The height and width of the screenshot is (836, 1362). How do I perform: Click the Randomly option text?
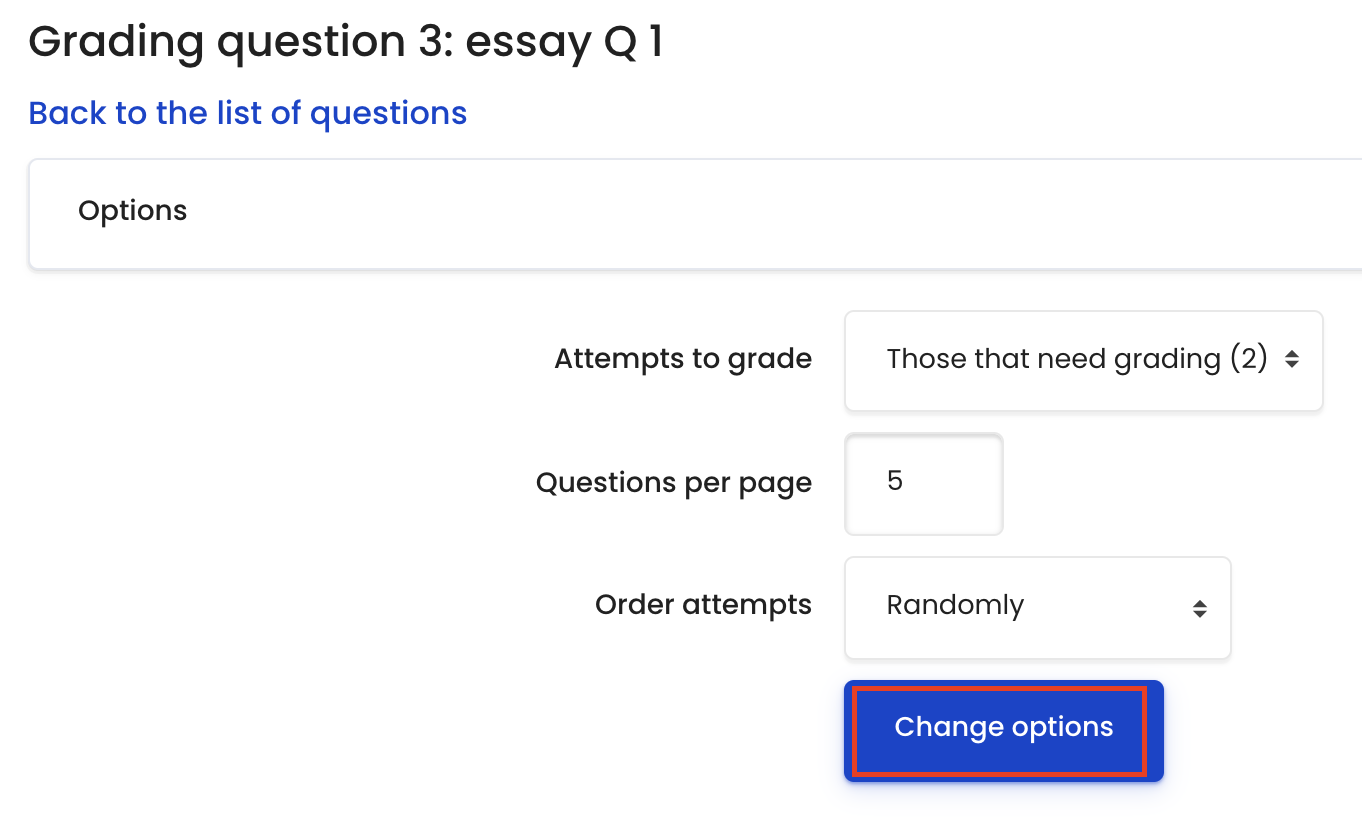point(955,606)
